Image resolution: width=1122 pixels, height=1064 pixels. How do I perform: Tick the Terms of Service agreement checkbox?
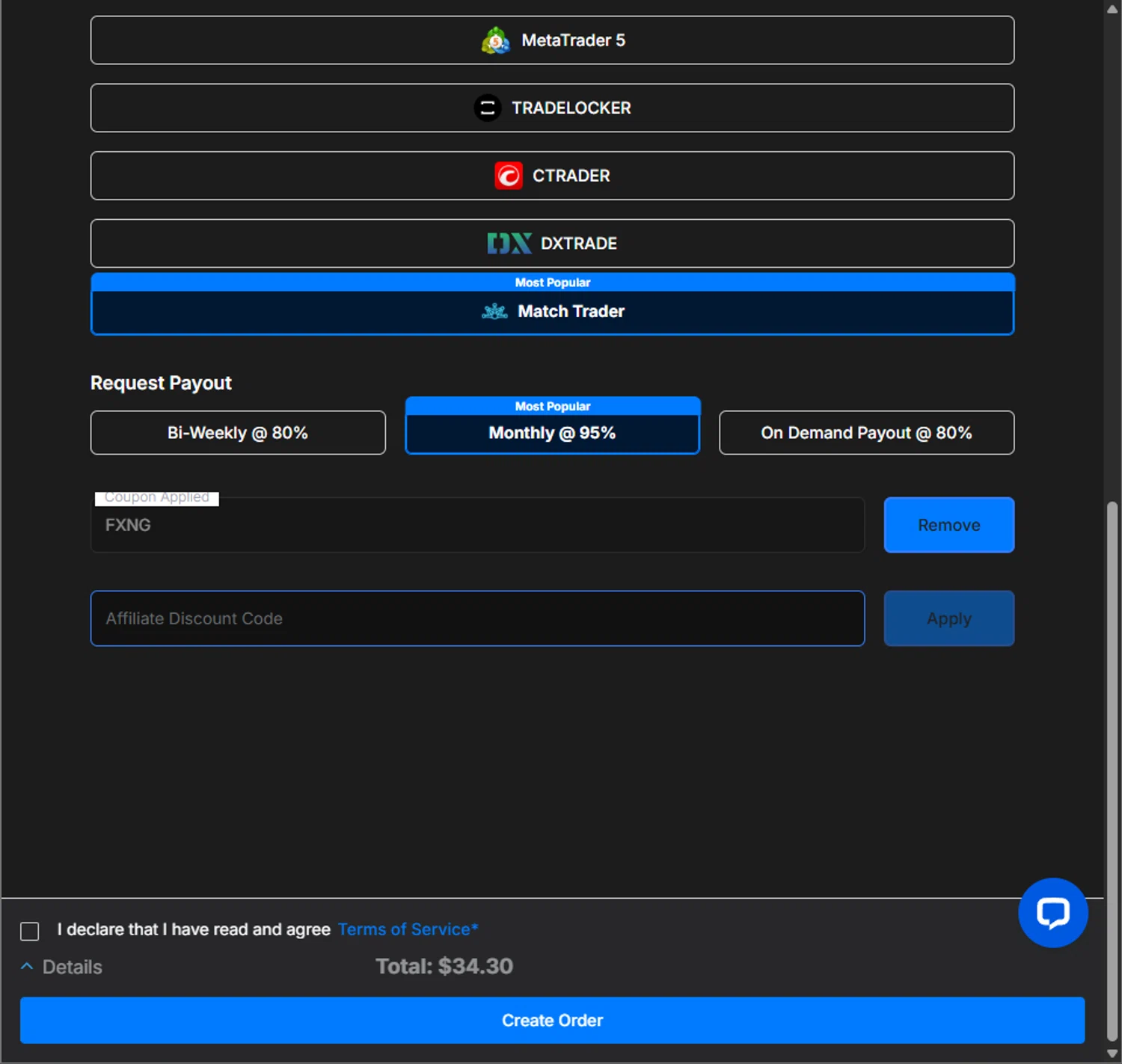30,931
